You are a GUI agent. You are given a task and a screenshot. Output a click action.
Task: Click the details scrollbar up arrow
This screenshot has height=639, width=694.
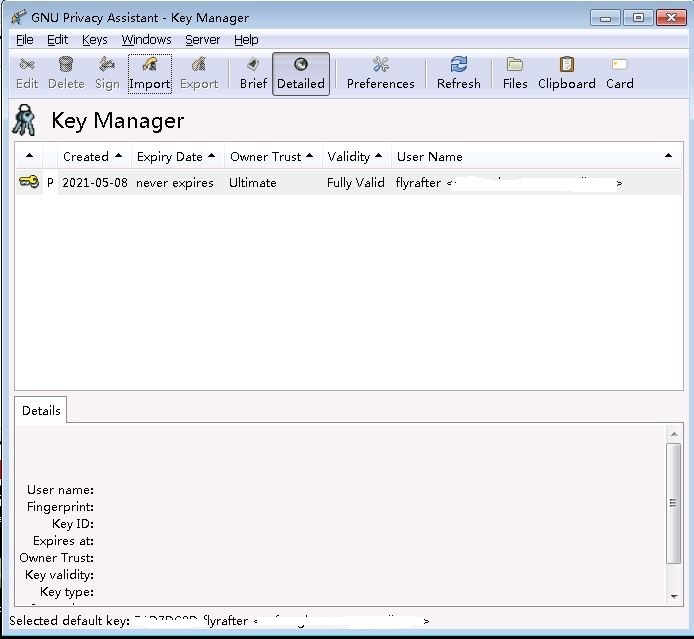[674, 434]
